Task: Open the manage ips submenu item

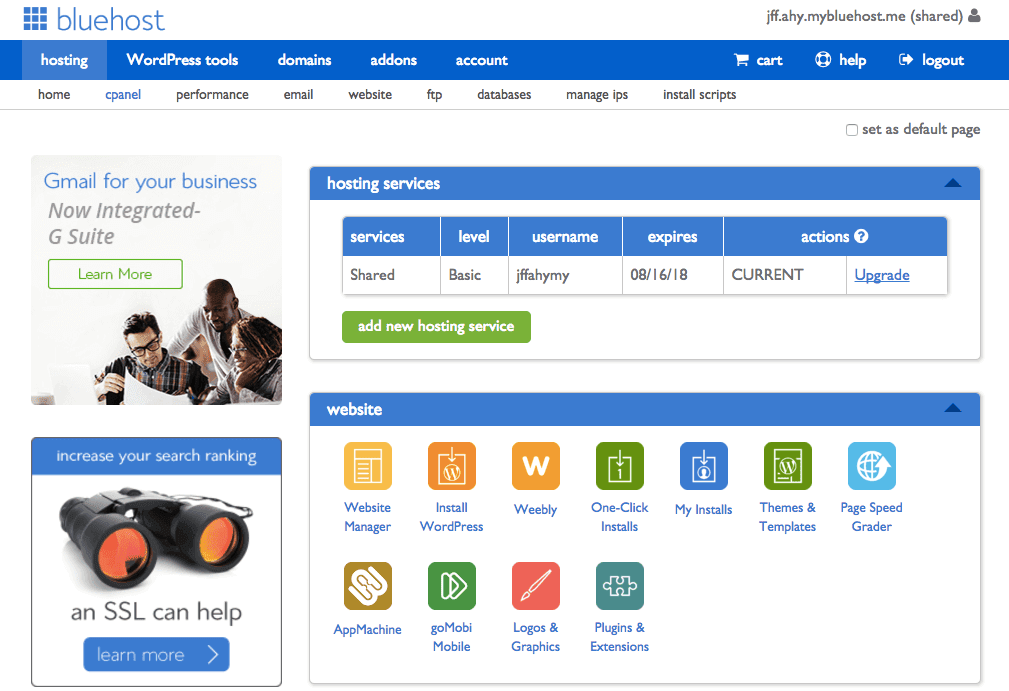Action: point(597,95)
